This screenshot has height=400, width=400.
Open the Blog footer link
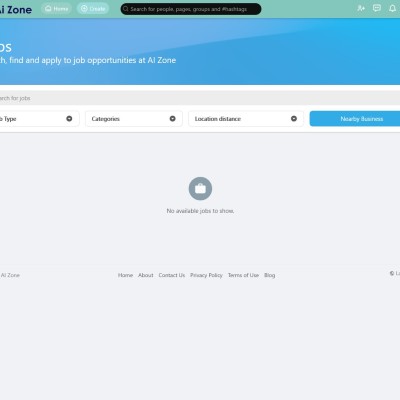[270, 275]
